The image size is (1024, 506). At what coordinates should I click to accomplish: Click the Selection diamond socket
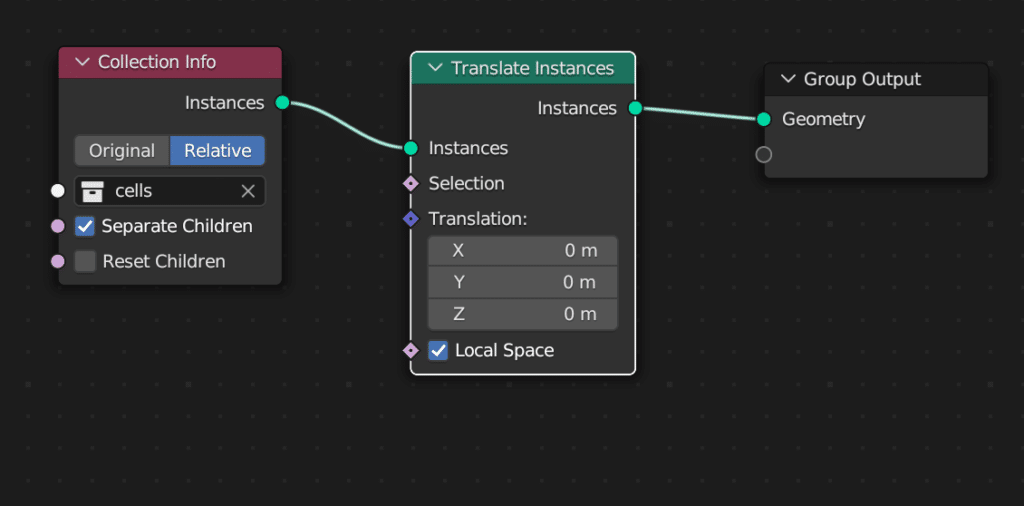[x=410, y=183]
